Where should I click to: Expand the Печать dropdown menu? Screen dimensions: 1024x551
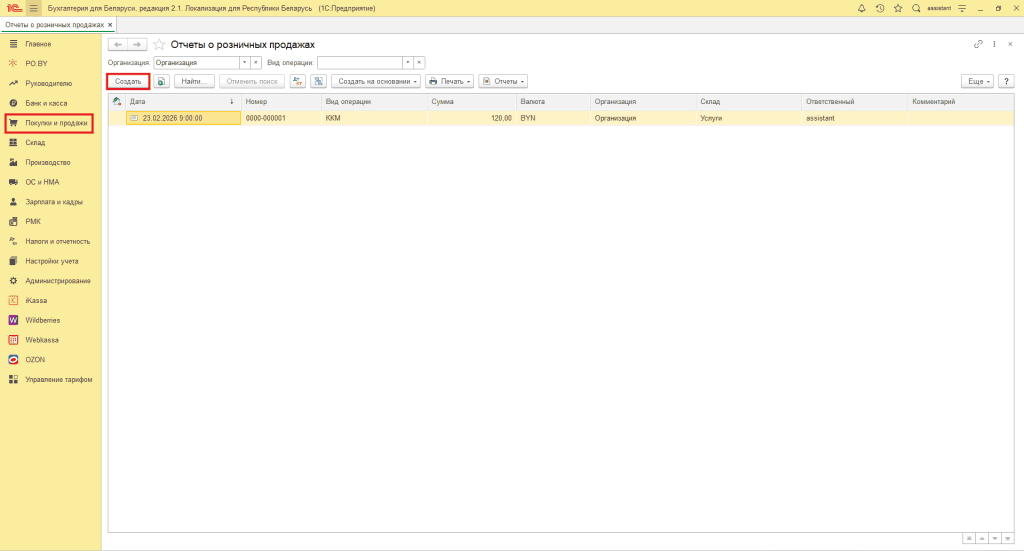click(x=449, y=81)
